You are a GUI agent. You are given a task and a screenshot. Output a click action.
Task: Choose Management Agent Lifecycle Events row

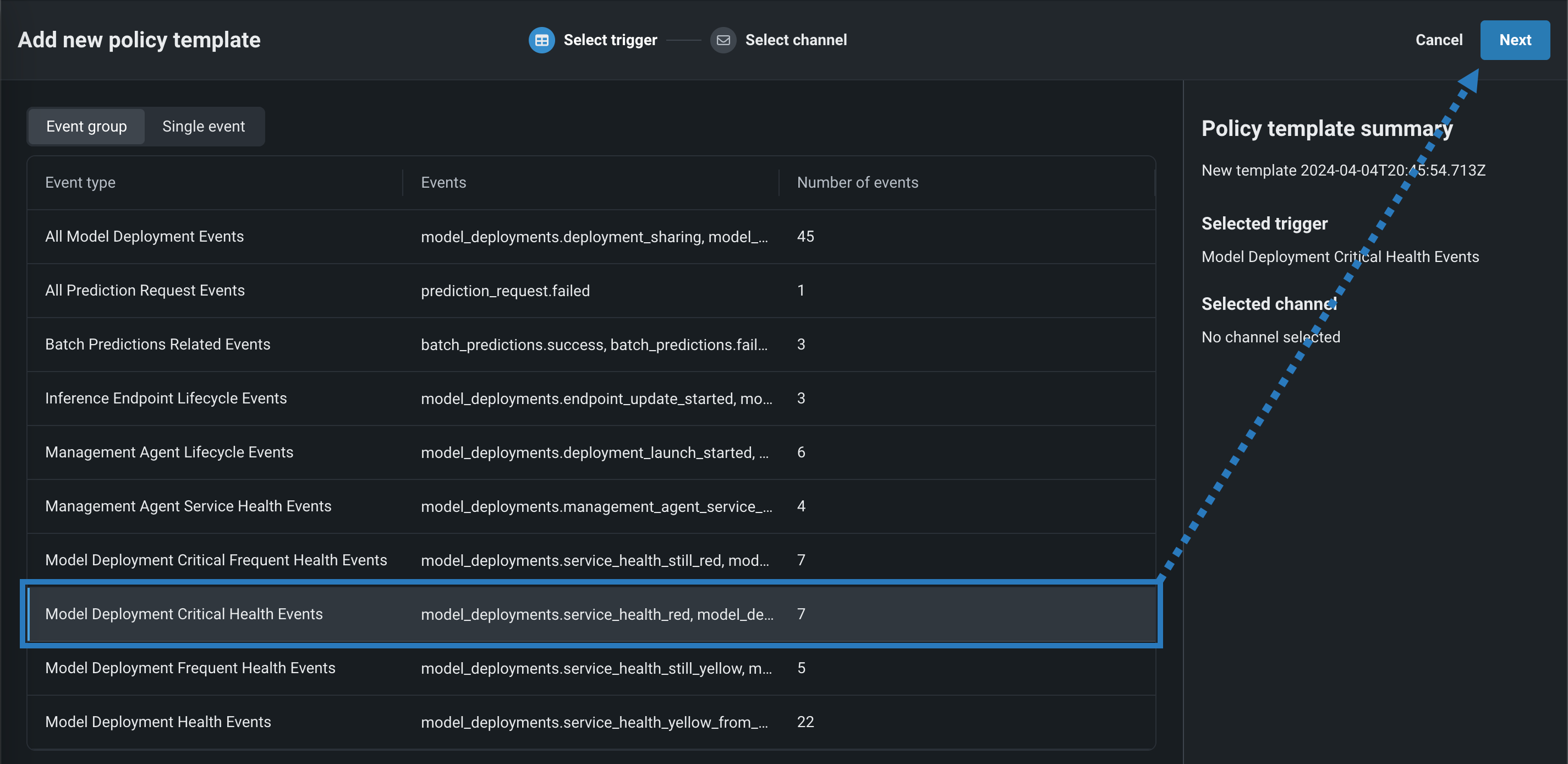pyautogui.click(x=169, y=452)
